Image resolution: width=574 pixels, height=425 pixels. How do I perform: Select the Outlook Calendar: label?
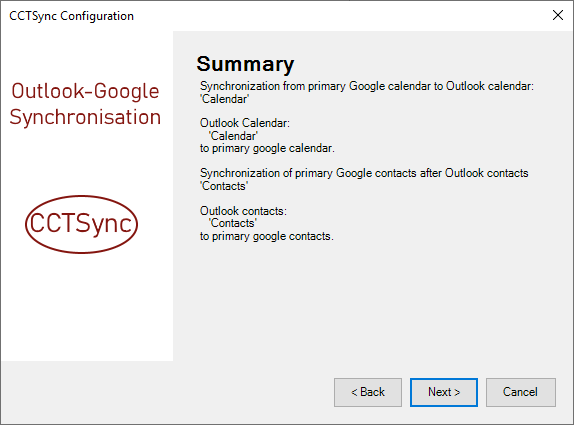tap(245, 123)
